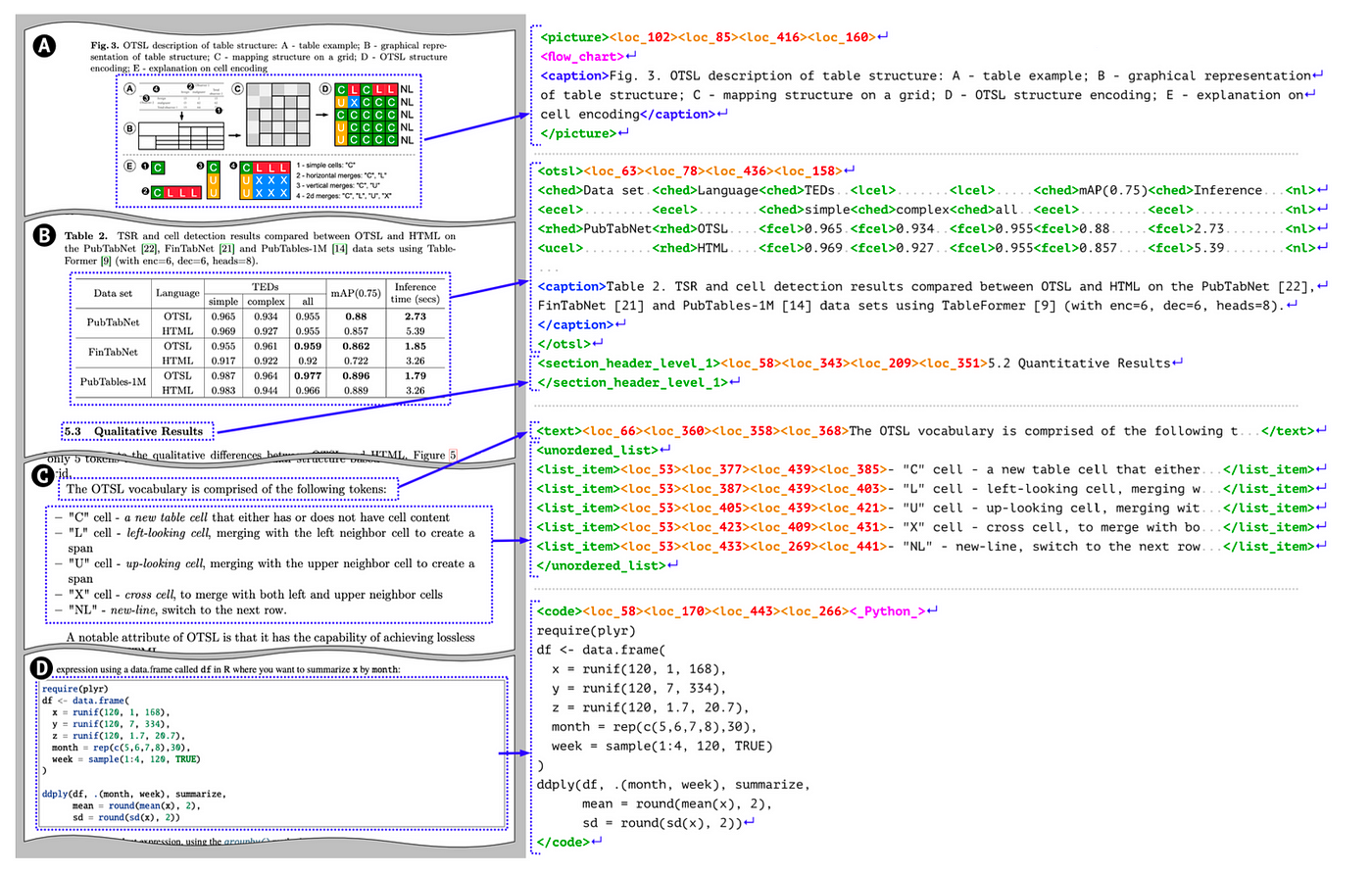The height and width of the screenshot is (874, 1372).
Task: Click the "Inference time (secs)" header in the table
Action: pos(416,293)
